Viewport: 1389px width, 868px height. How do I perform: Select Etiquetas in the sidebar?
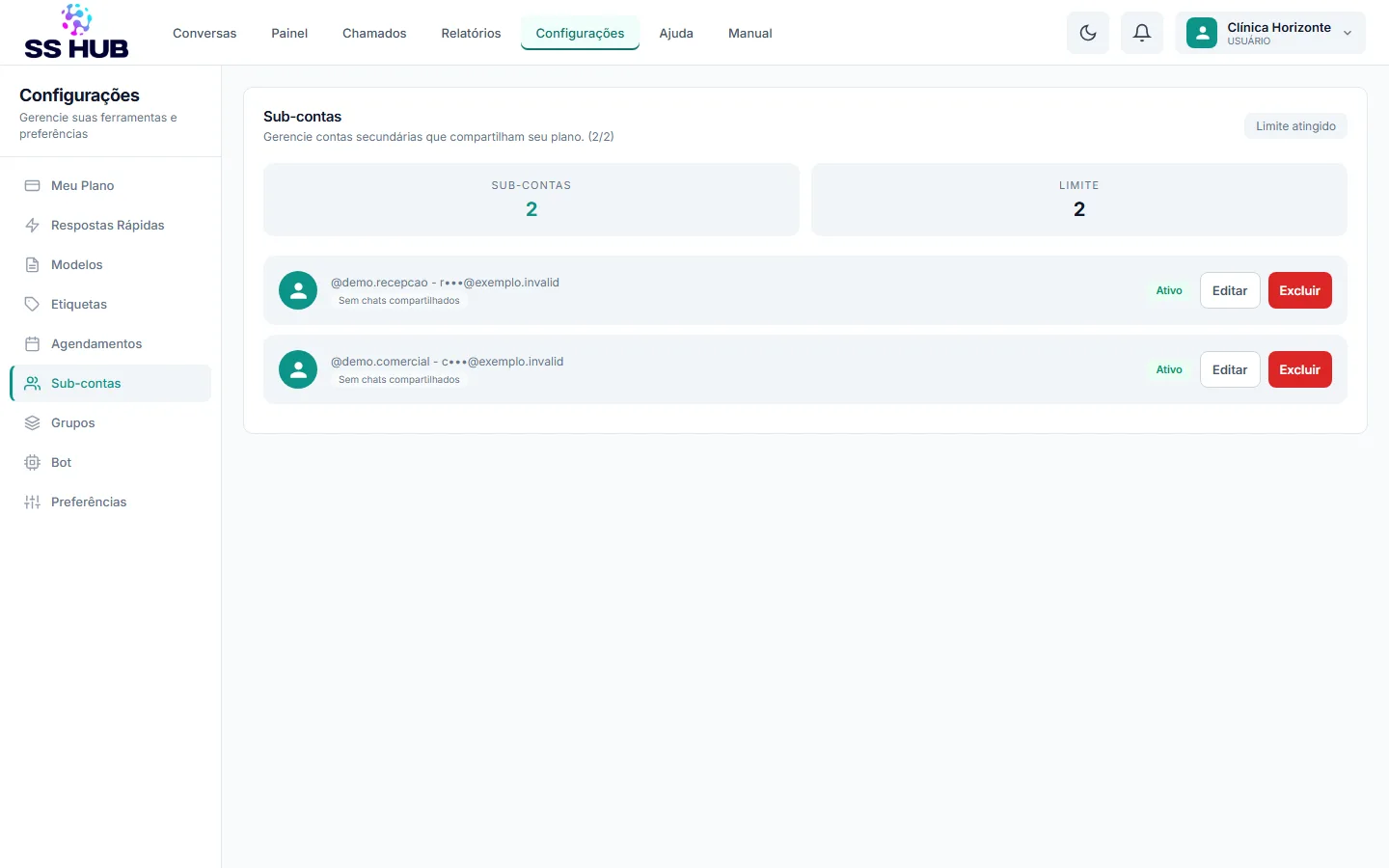tap(110, 304)
